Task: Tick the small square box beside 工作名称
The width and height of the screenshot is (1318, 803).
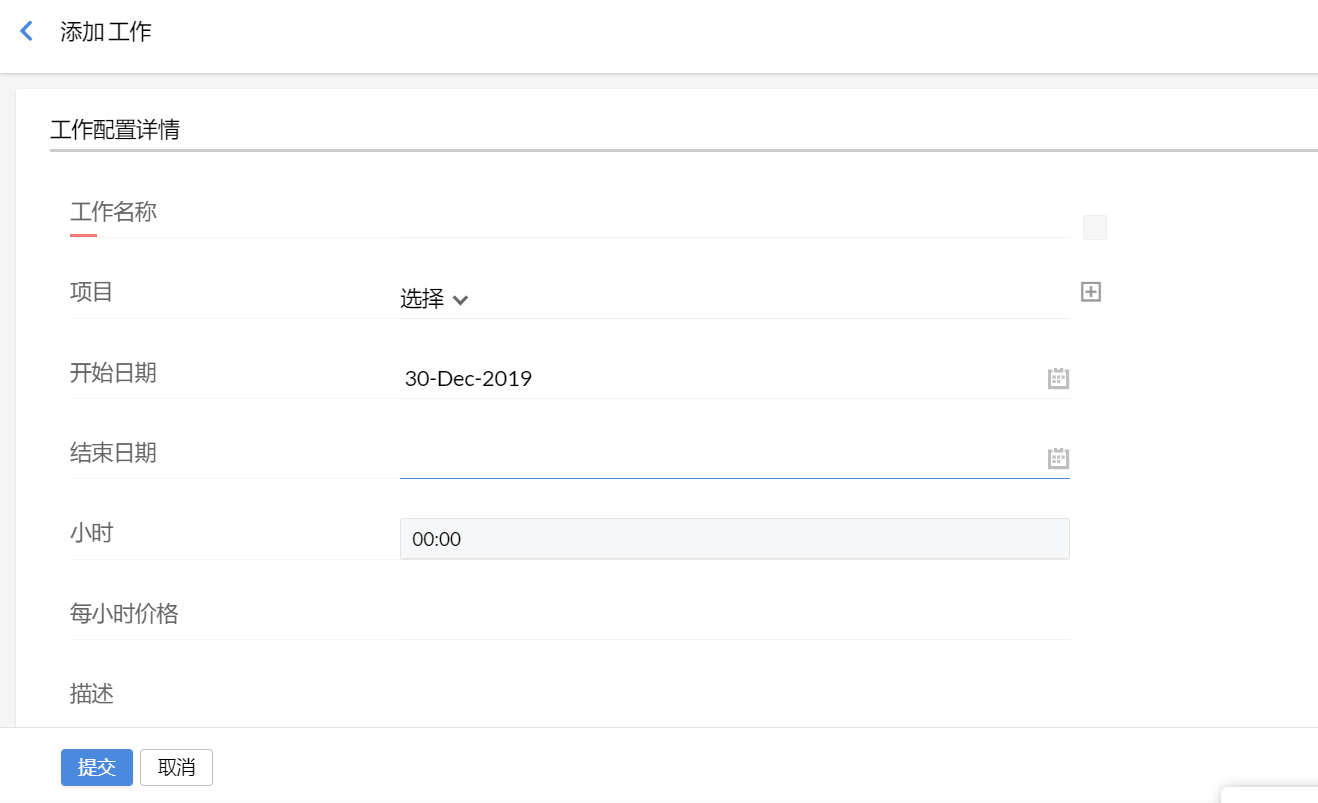Action: point(1095,228)
